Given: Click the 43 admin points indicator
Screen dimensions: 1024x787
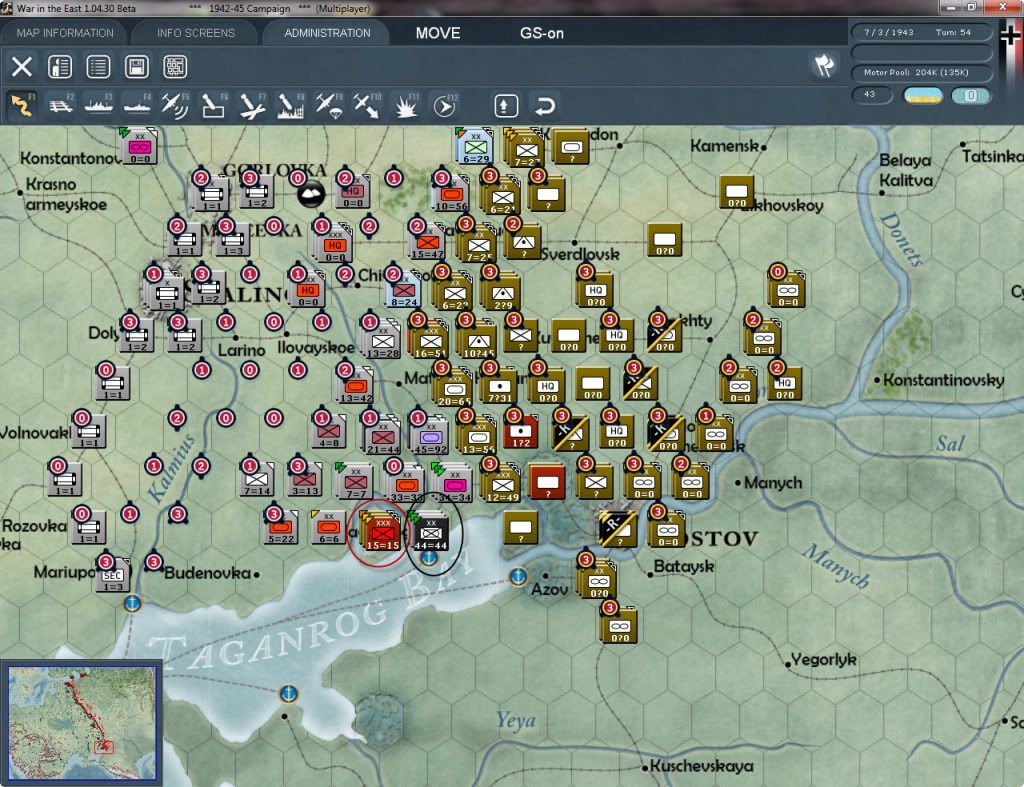Looking at the screenshot, I should [x=871, y=95].
